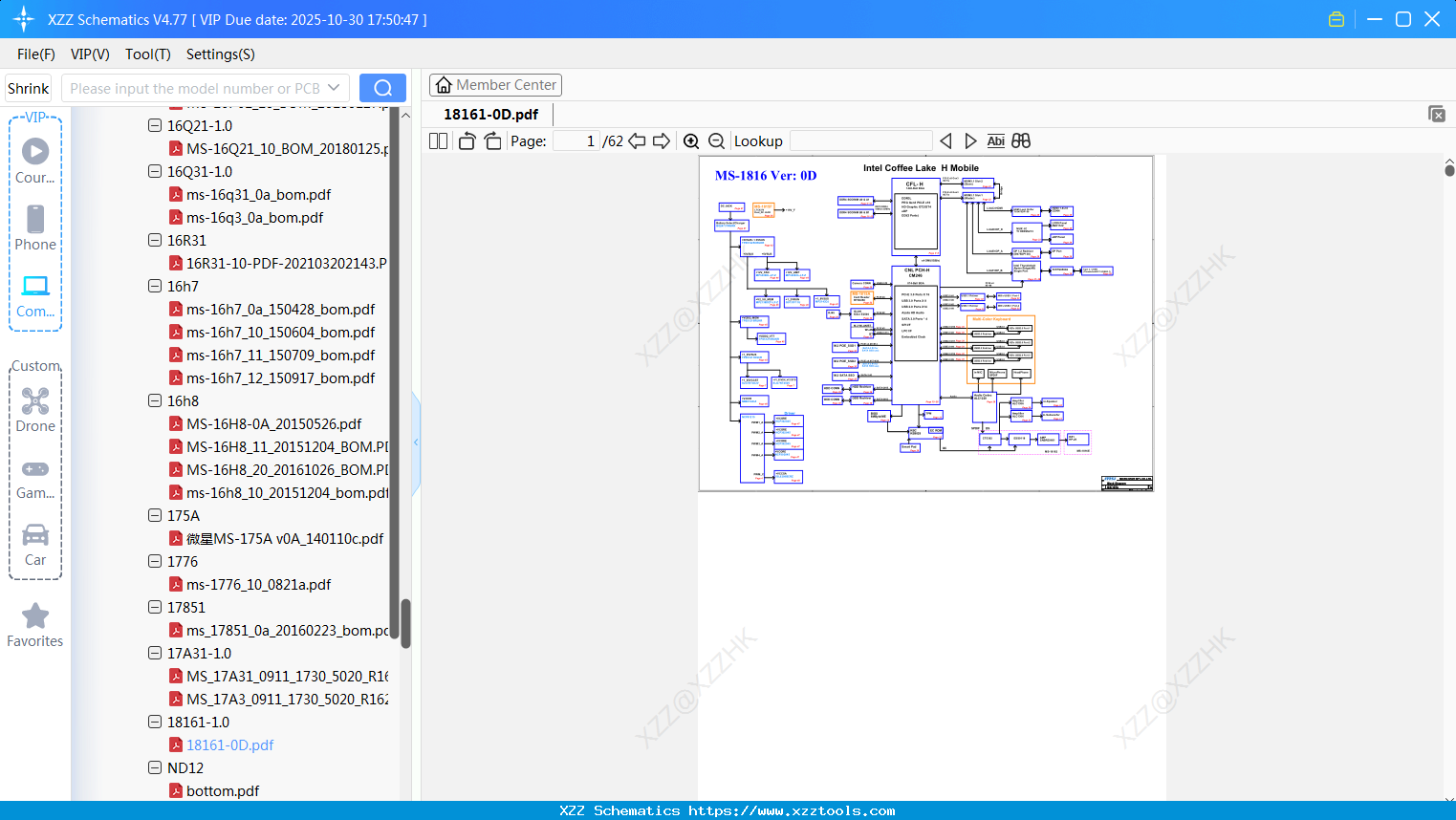The width and height of the screenshot is (1456, 820).
Task: Zoom out of the schematic
Action: pyautogui.click(x=716, y=141)
